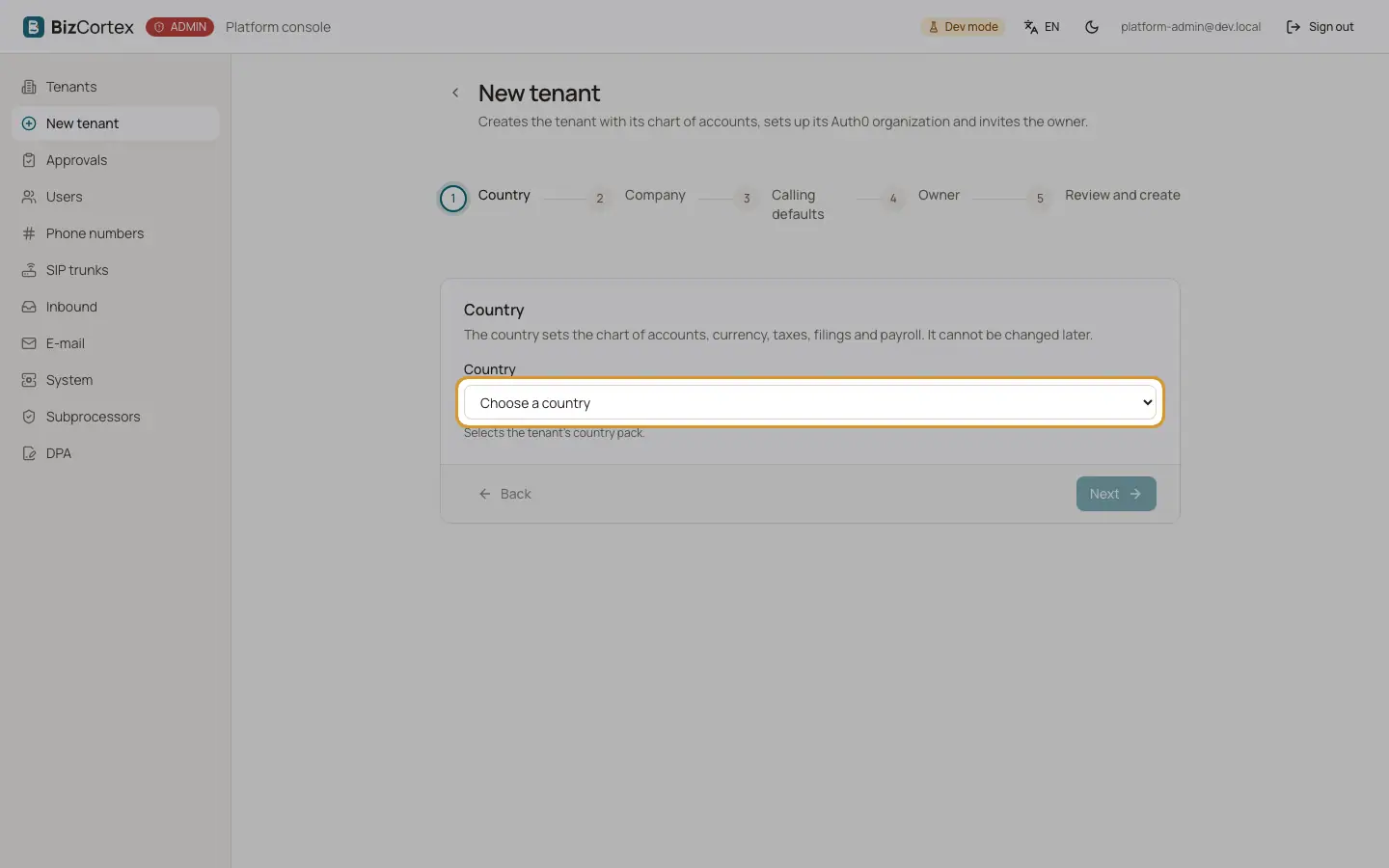Open the Users page

tap(116, 197)
